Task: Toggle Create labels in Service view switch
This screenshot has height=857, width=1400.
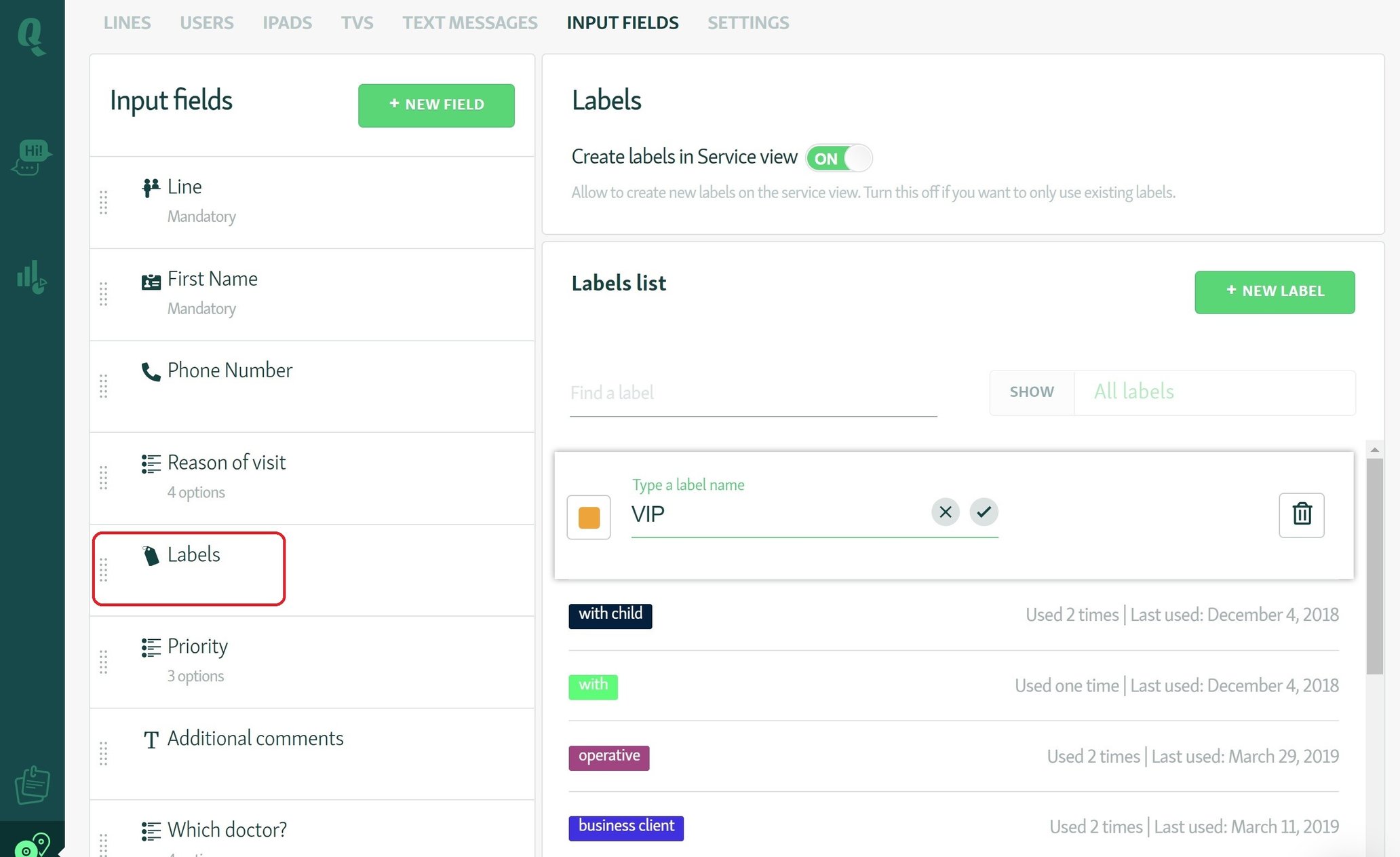Action: click(x=838, y=158)
